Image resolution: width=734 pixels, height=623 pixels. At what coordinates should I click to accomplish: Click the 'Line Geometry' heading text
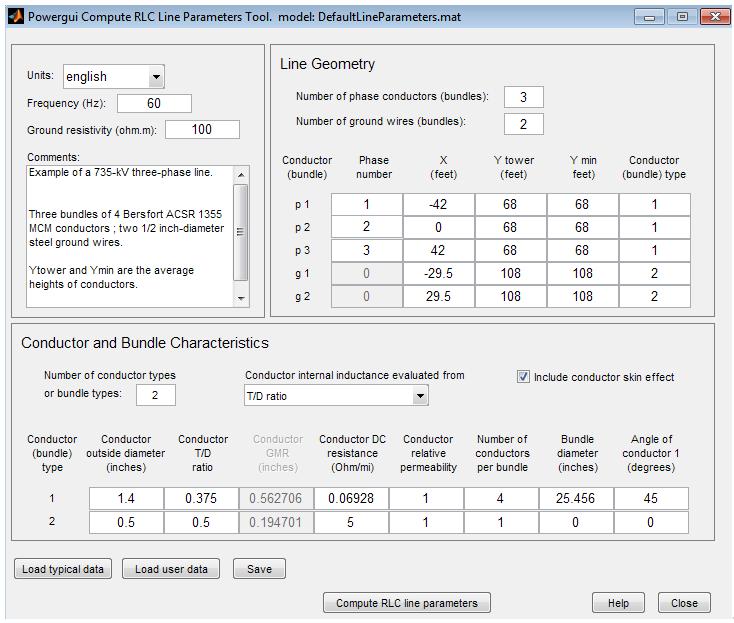point(327,64)
